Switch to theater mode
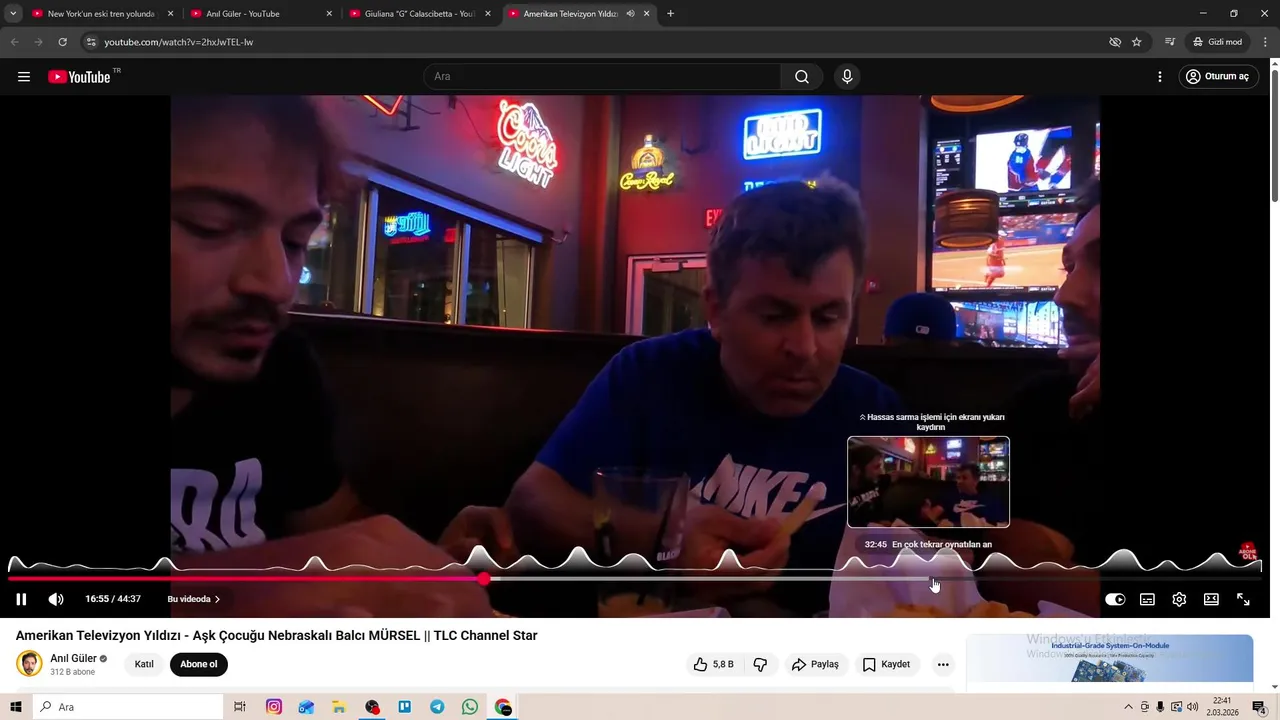This screenshot has height=720, width=1280. (1211, 599)
